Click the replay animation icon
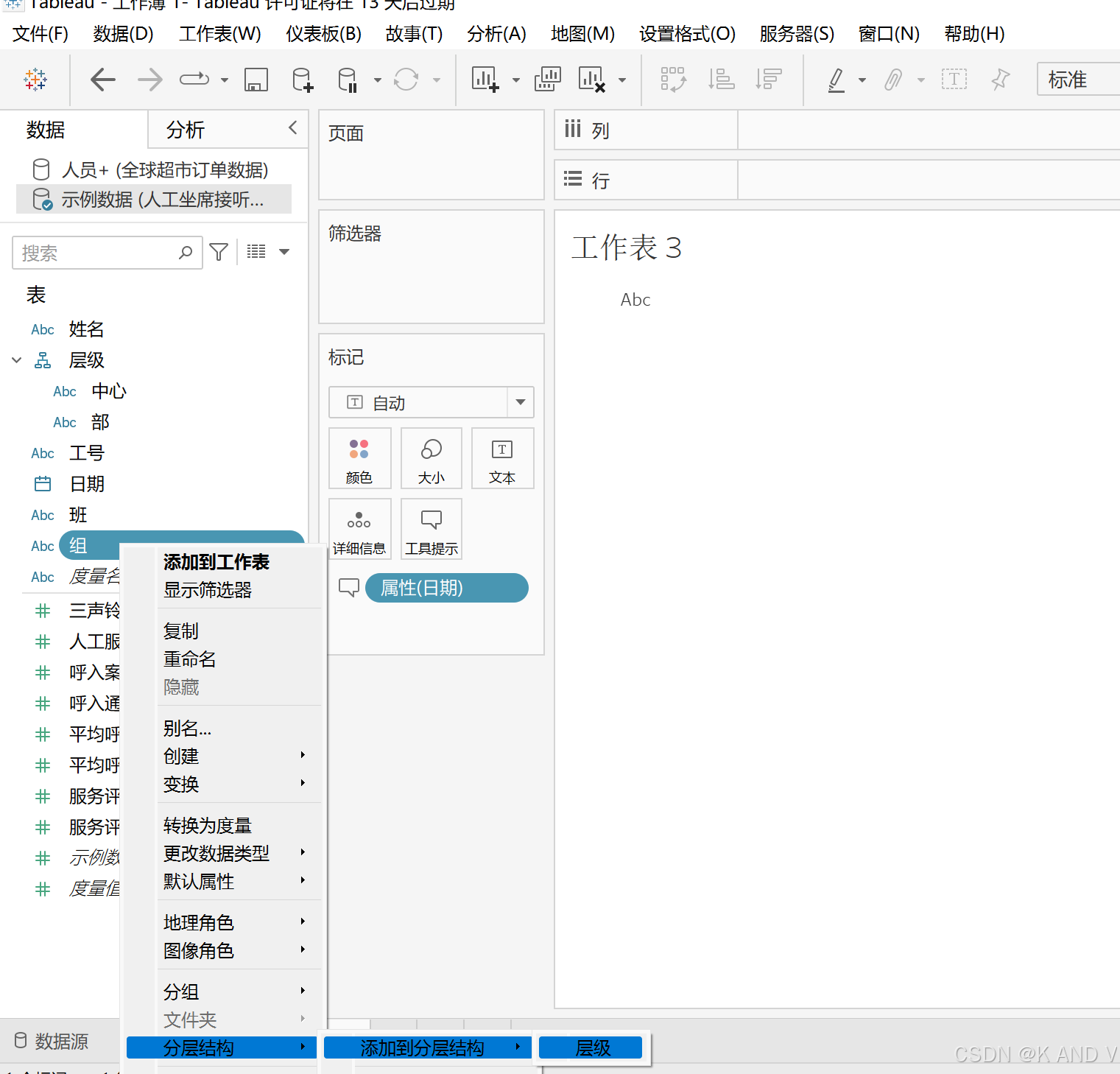1120x1074 pixels. [x=194, y=80]
